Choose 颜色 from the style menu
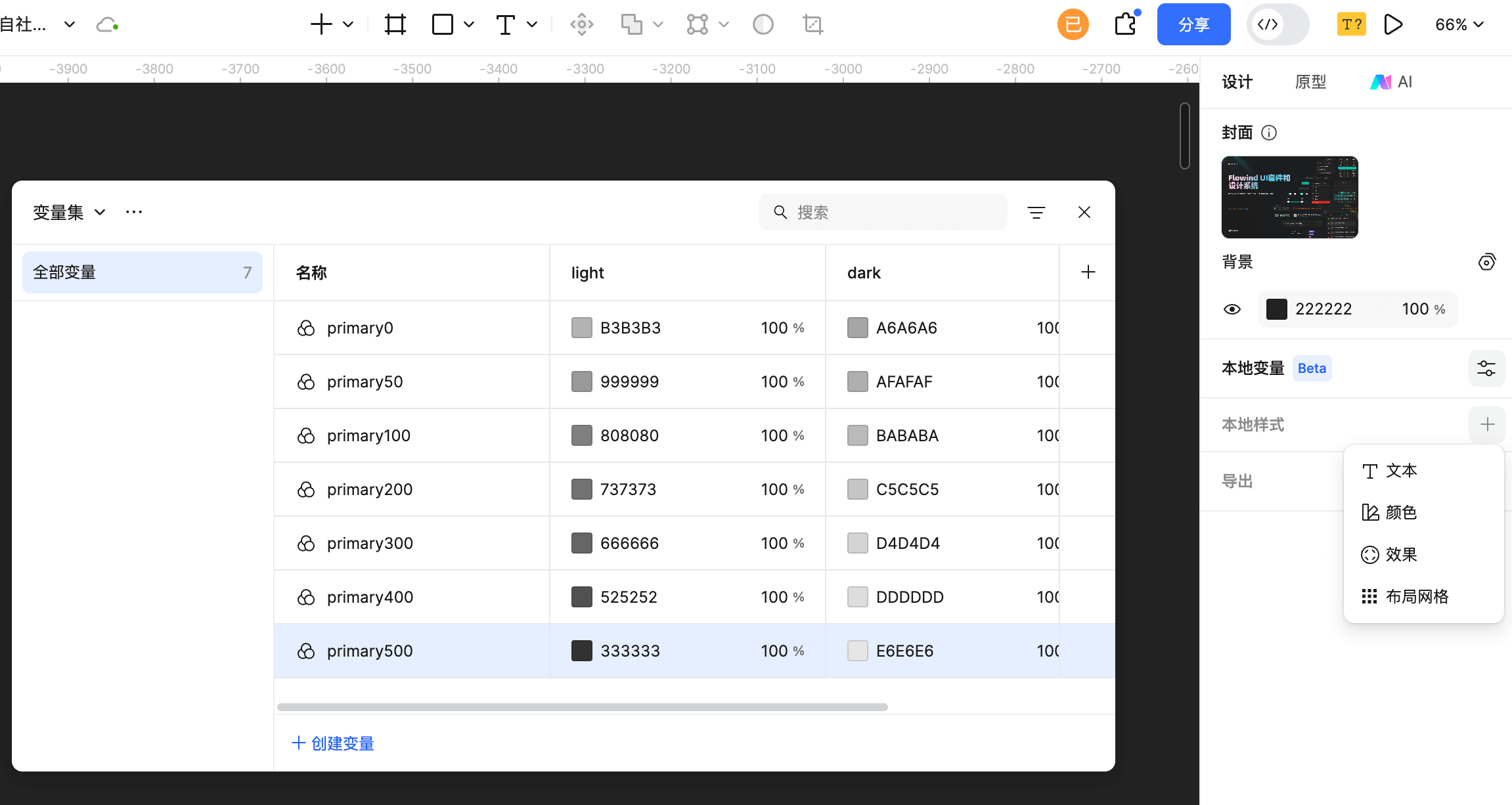Image resolution: width=1512 pixels, height=805 pixels. [x=1400, y=513]
